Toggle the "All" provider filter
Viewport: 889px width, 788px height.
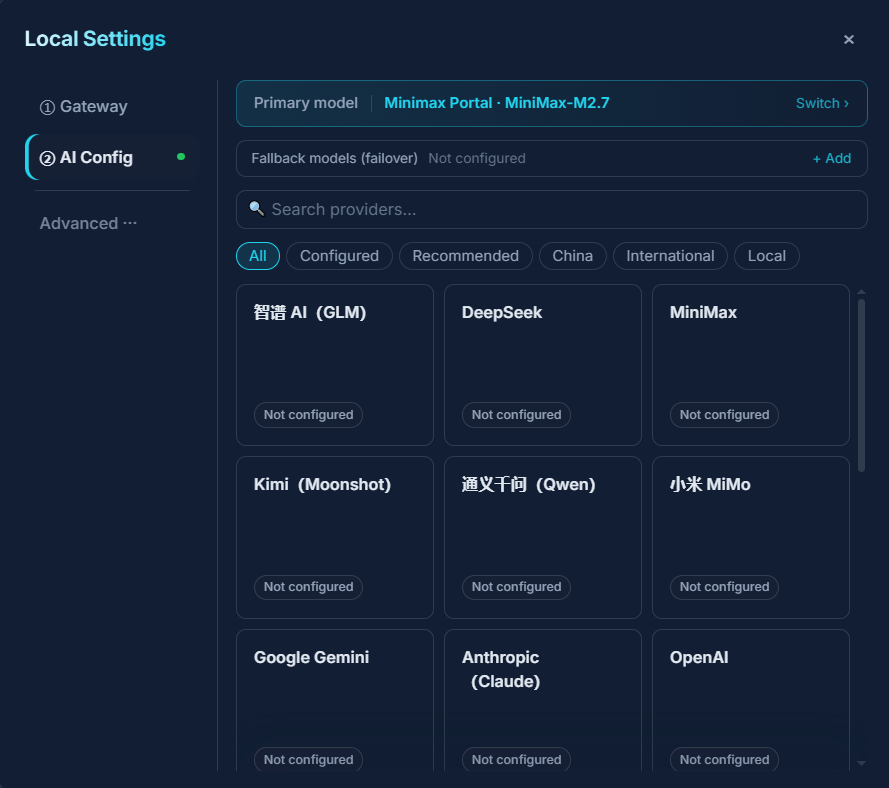tap(257, 256)
